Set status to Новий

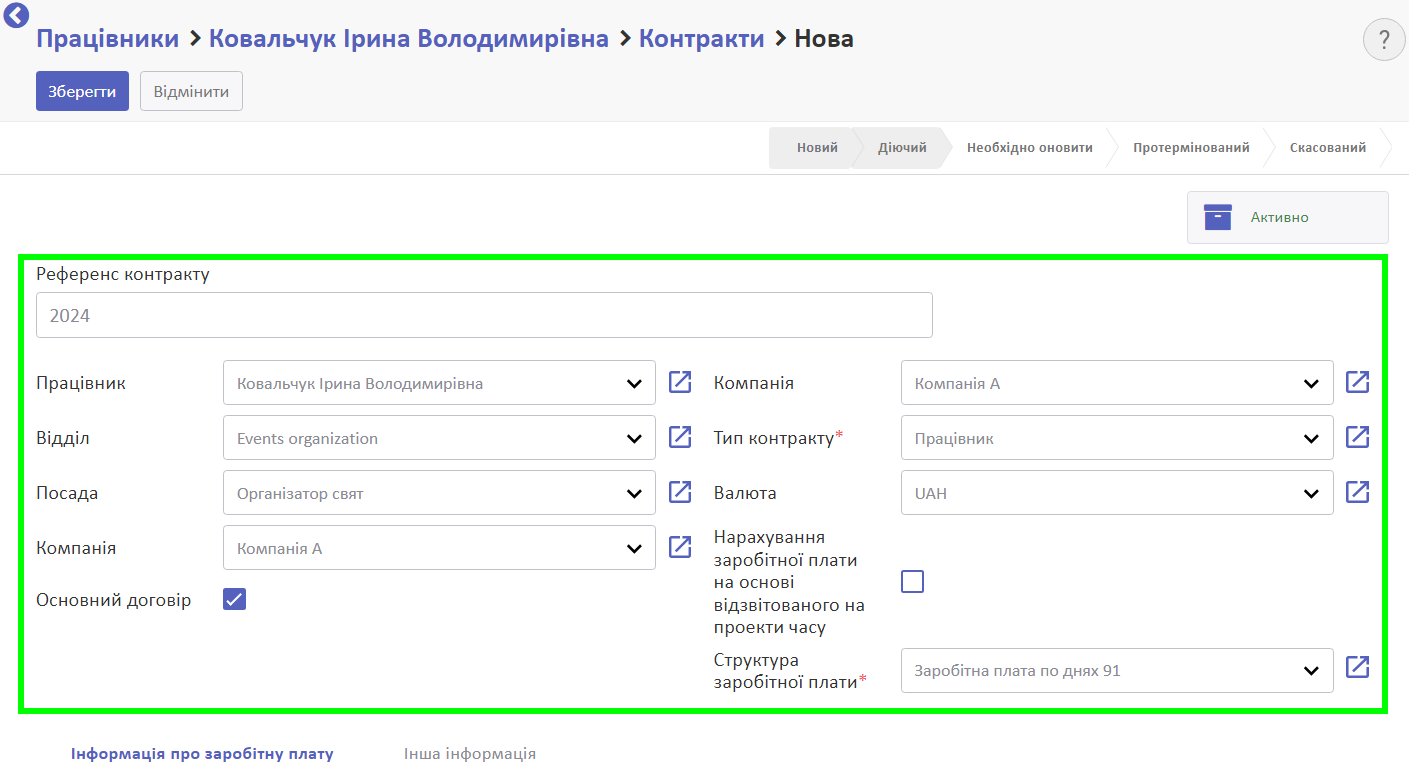(x=816, y=148)
